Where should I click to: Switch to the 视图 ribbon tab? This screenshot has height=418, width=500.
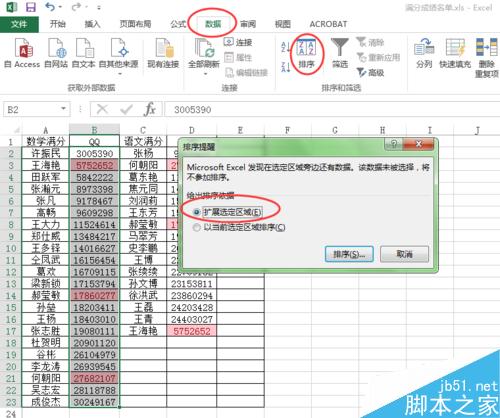(x=283, y=24)
